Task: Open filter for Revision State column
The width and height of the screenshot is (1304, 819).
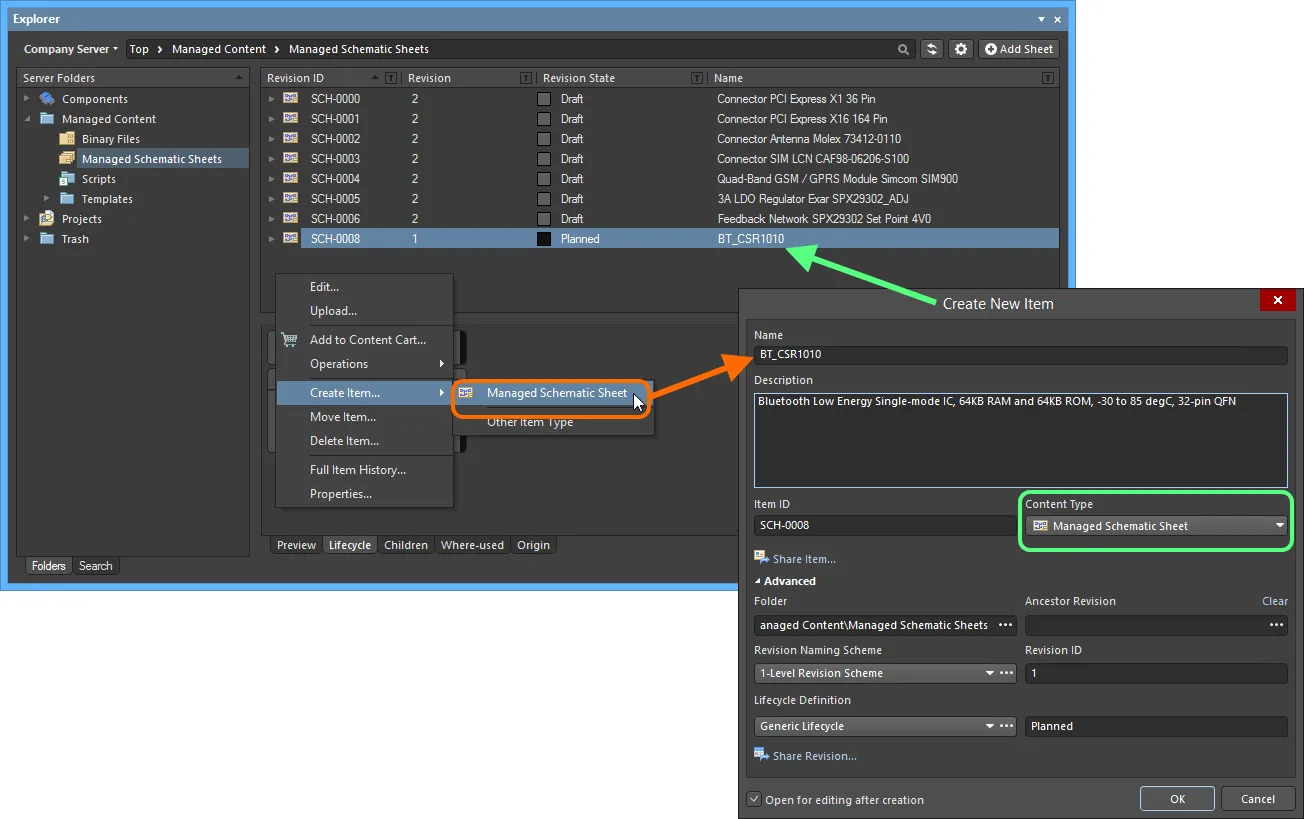Action: [x=698, y=78]
